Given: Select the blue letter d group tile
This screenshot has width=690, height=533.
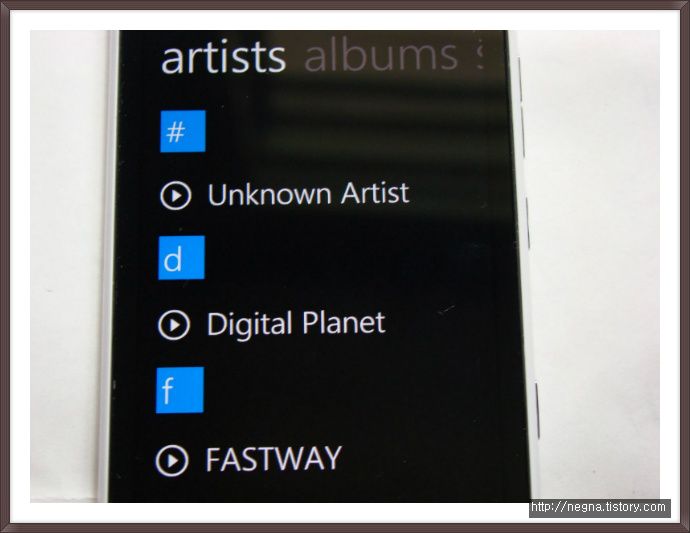Looking at the screenshot, I should tap(181, 258).
